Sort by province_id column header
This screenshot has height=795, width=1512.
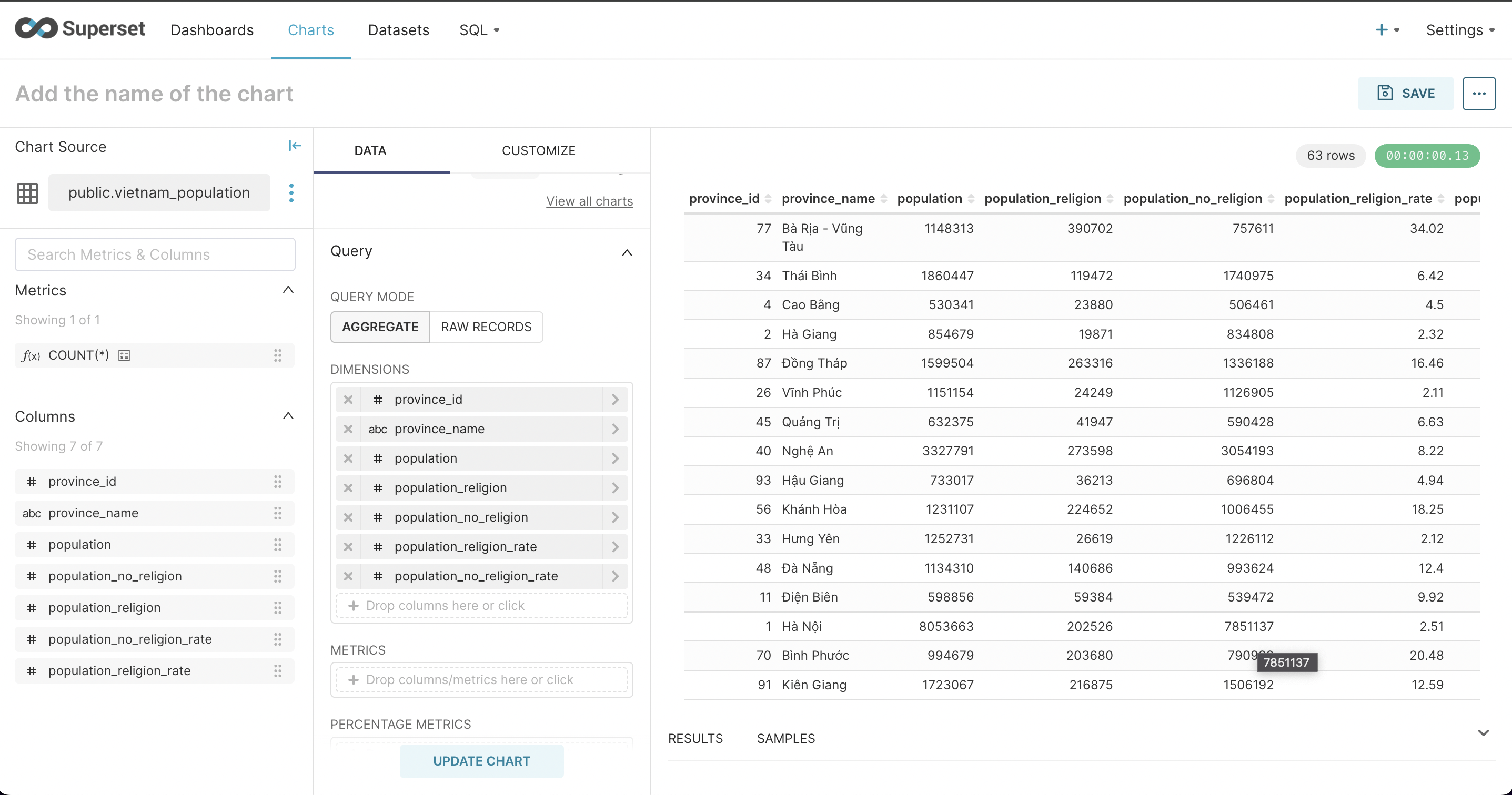pos(724,199)
